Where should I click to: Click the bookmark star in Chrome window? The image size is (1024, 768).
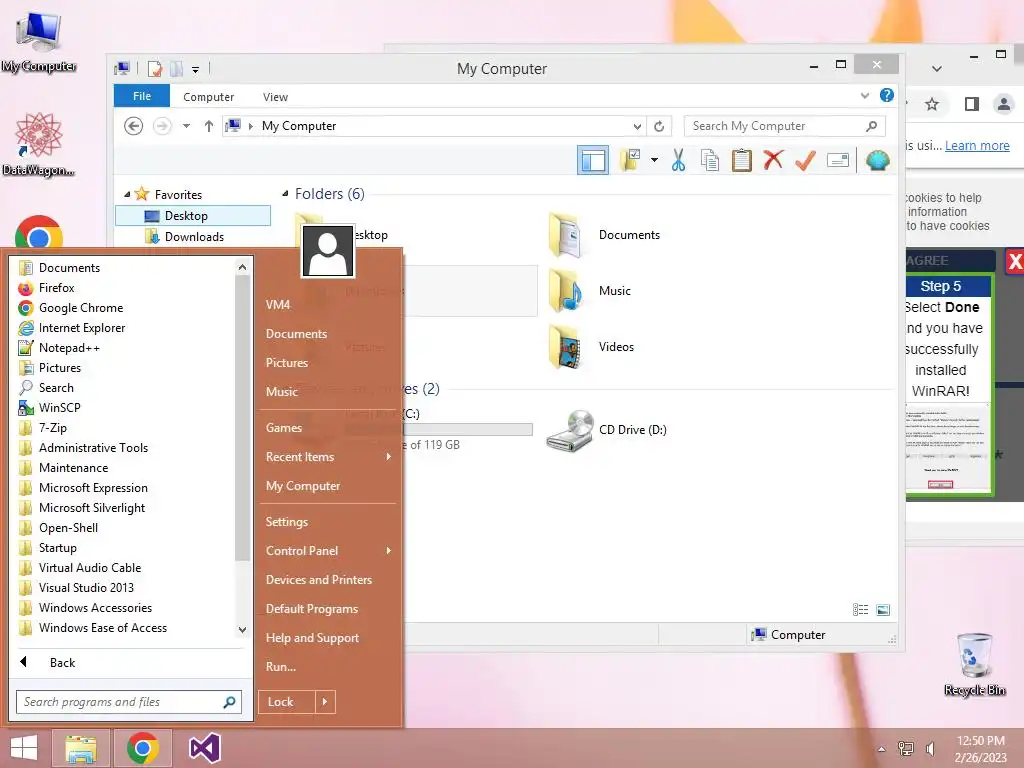pos(932,104)
